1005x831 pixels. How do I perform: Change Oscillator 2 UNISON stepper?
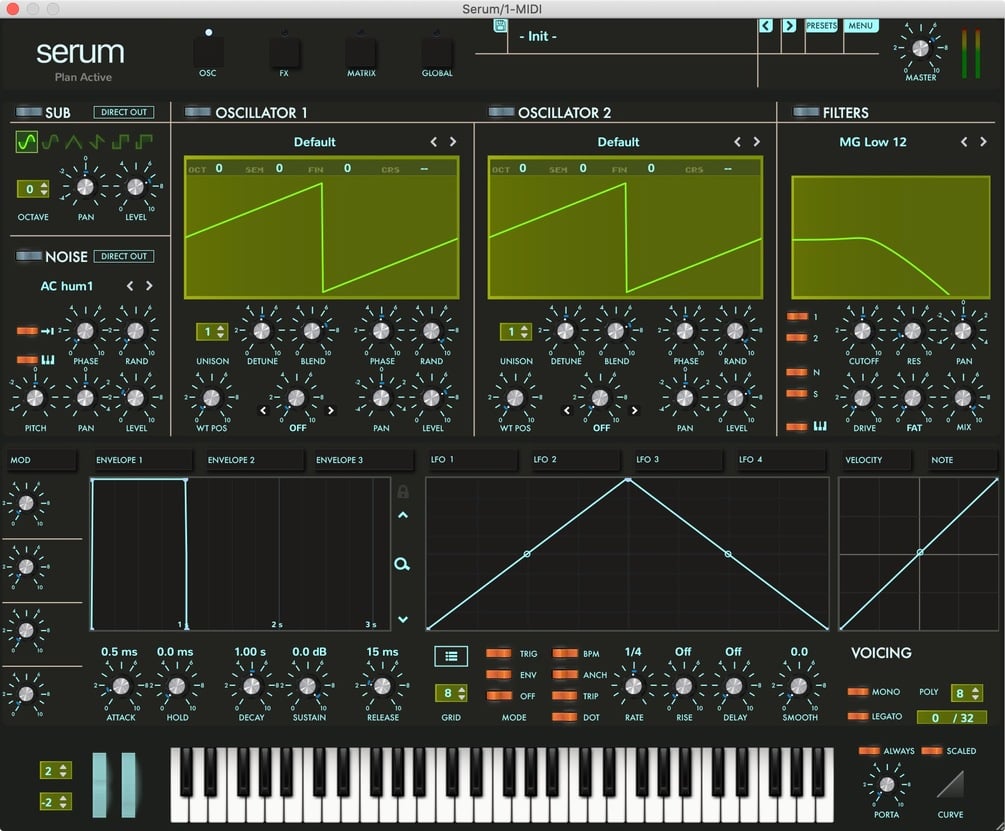(x=516, y=332)
